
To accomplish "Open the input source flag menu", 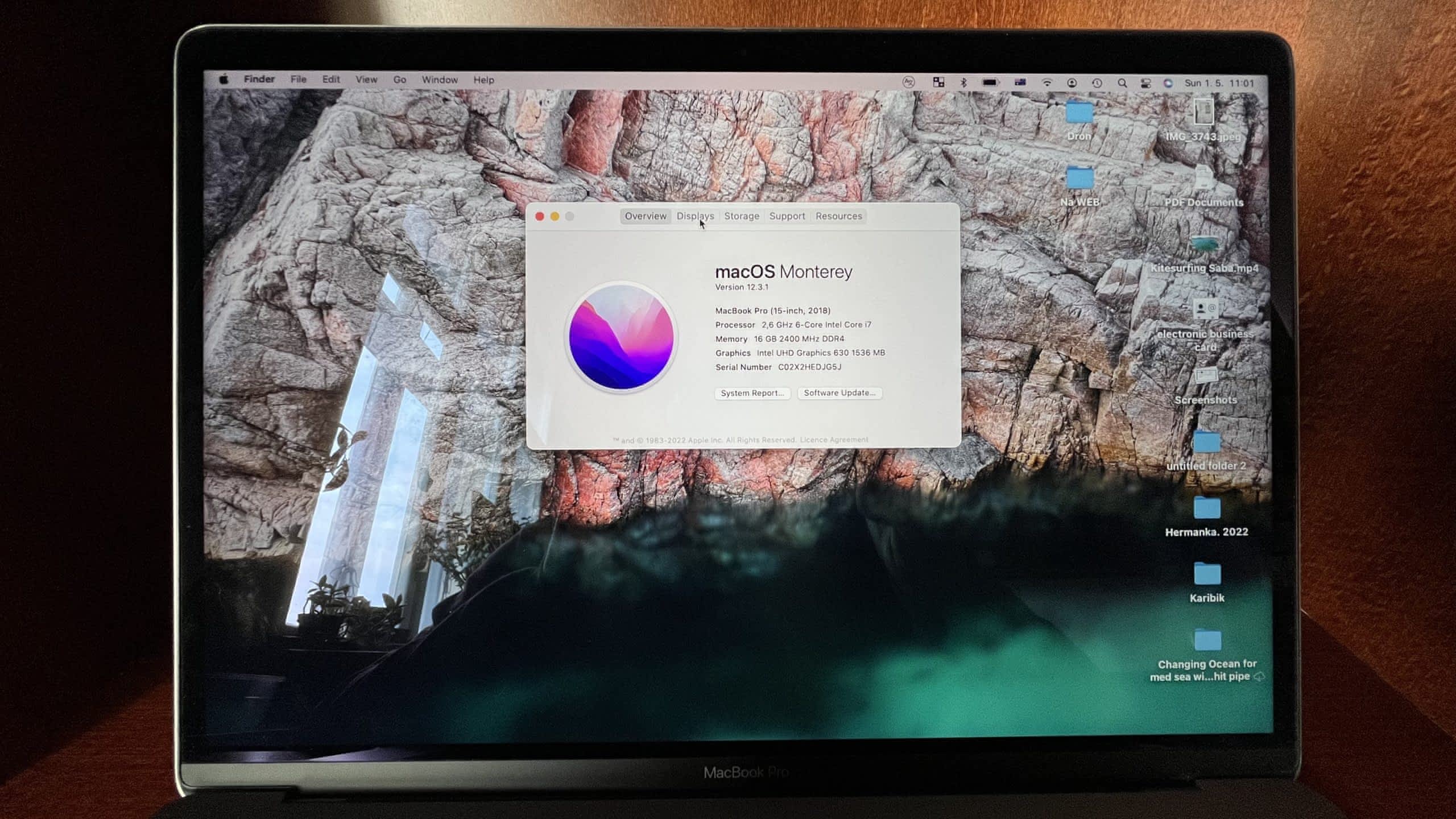I will (x=1020, y=82).
